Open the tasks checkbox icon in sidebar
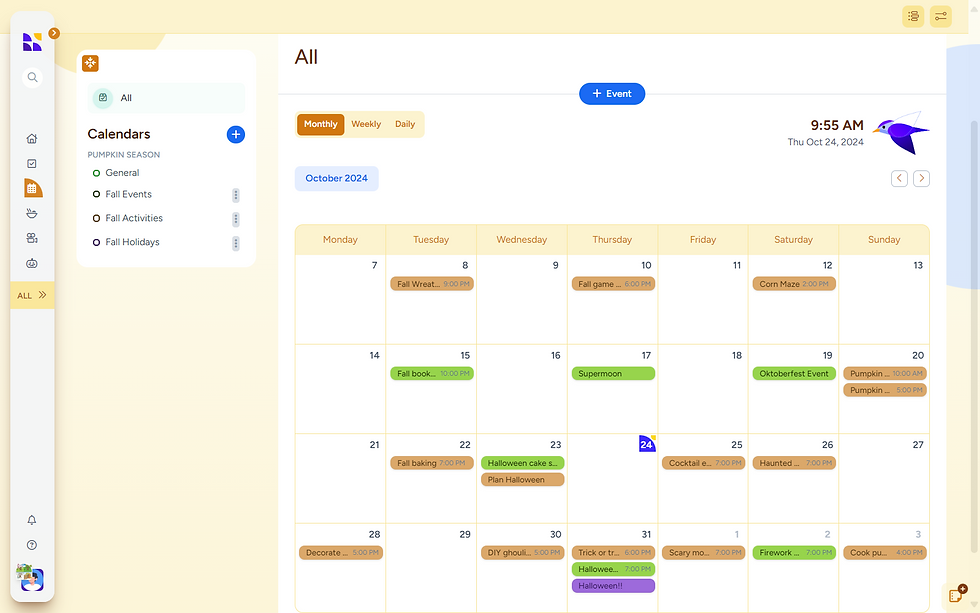This screenshot has width=980, height=613. coord(32,164)
